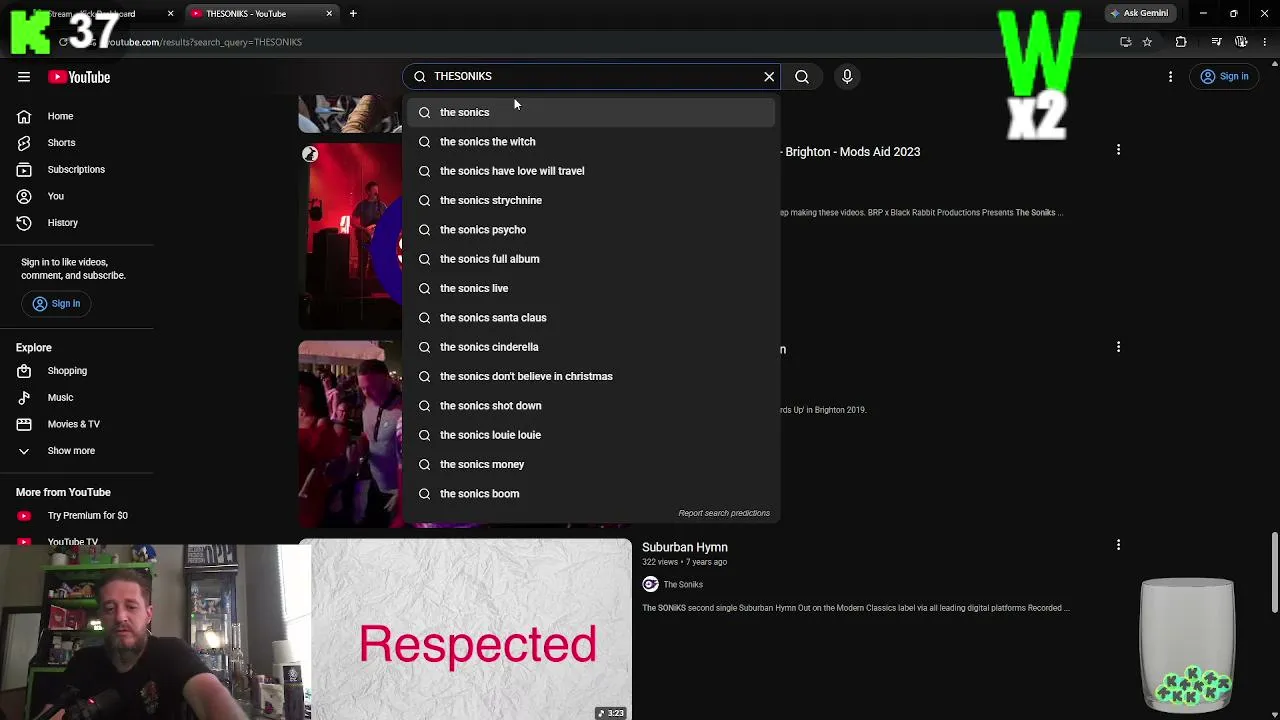Select the suggestion "the sonics shot down"

[x=590, y=406]
